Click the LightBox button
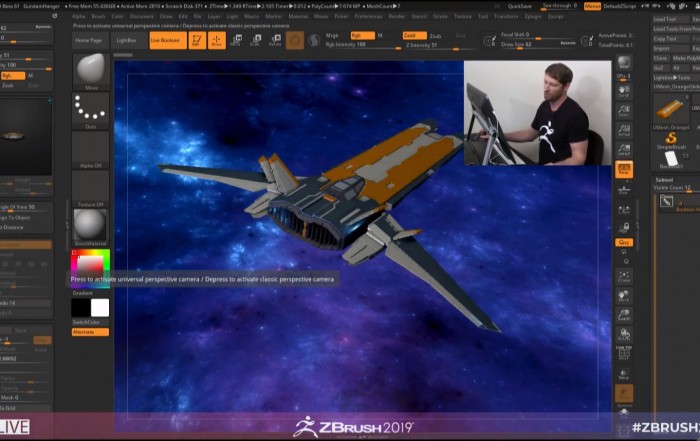The height and width of the screenshot is (441, 700). pos(126,40)
